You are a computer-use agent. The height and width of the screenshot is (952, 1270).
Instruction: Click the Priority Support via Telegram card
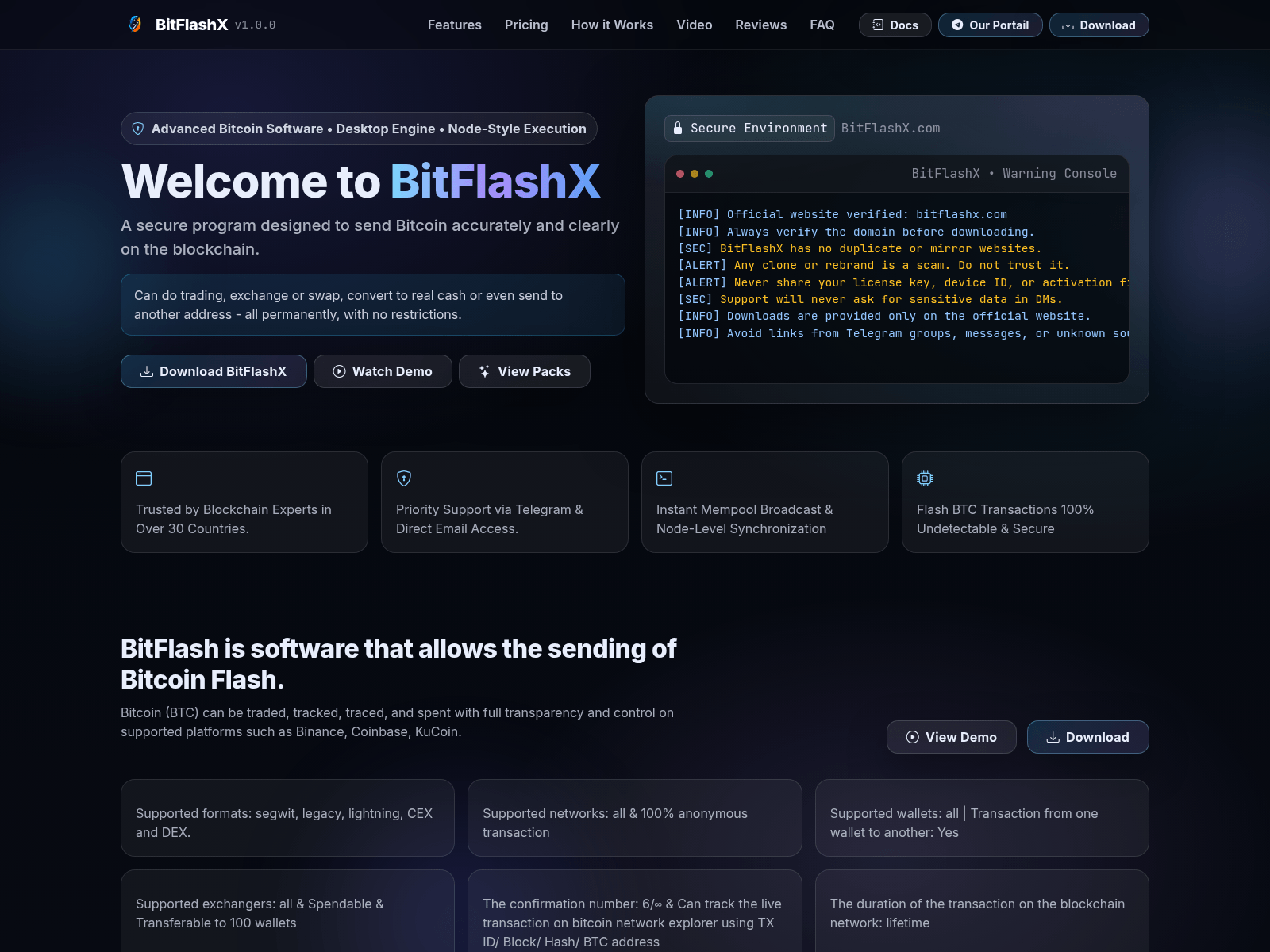[x=505, y=502]
